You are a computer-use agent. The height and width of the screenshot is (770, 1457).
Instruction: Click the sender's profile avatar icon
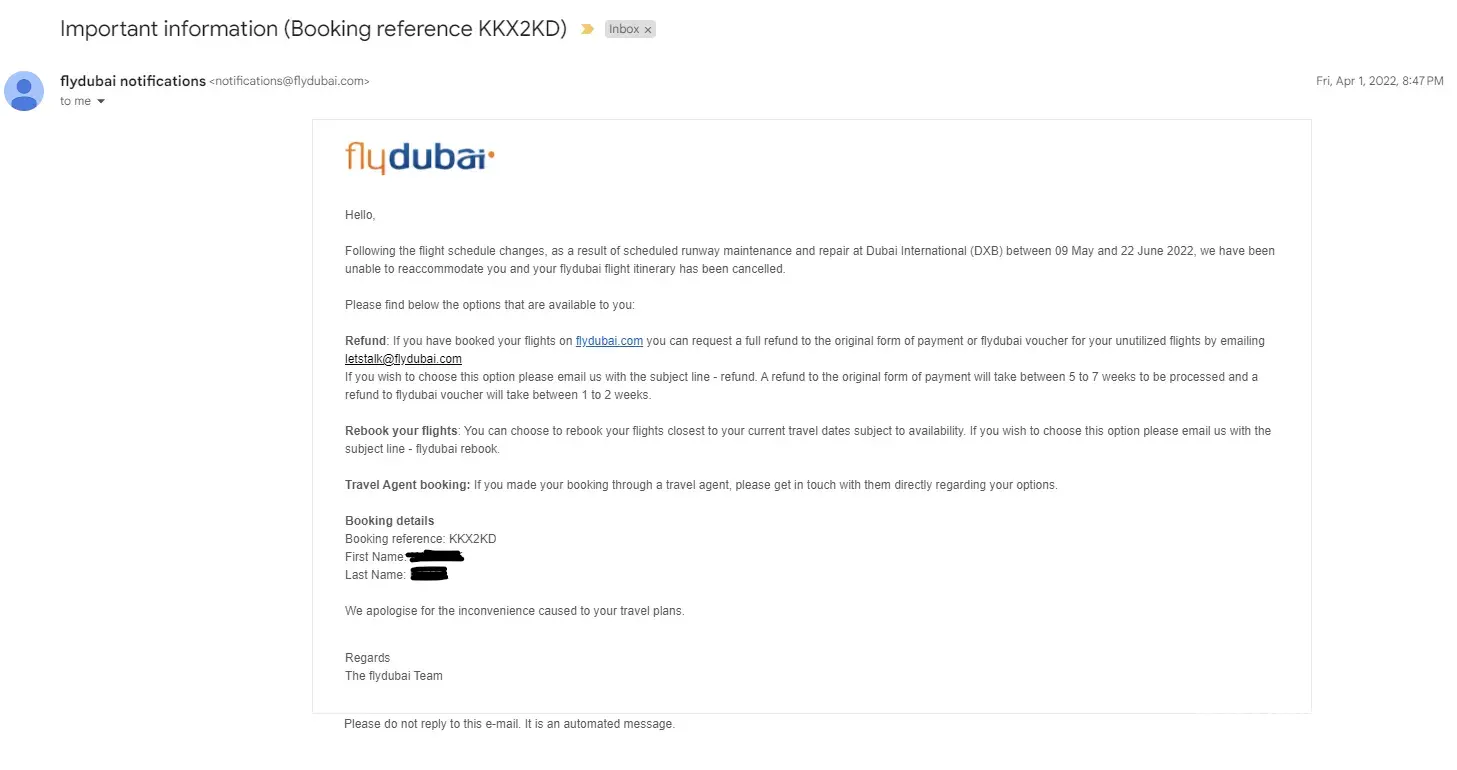pyautogui.click(x=24, y=91)
